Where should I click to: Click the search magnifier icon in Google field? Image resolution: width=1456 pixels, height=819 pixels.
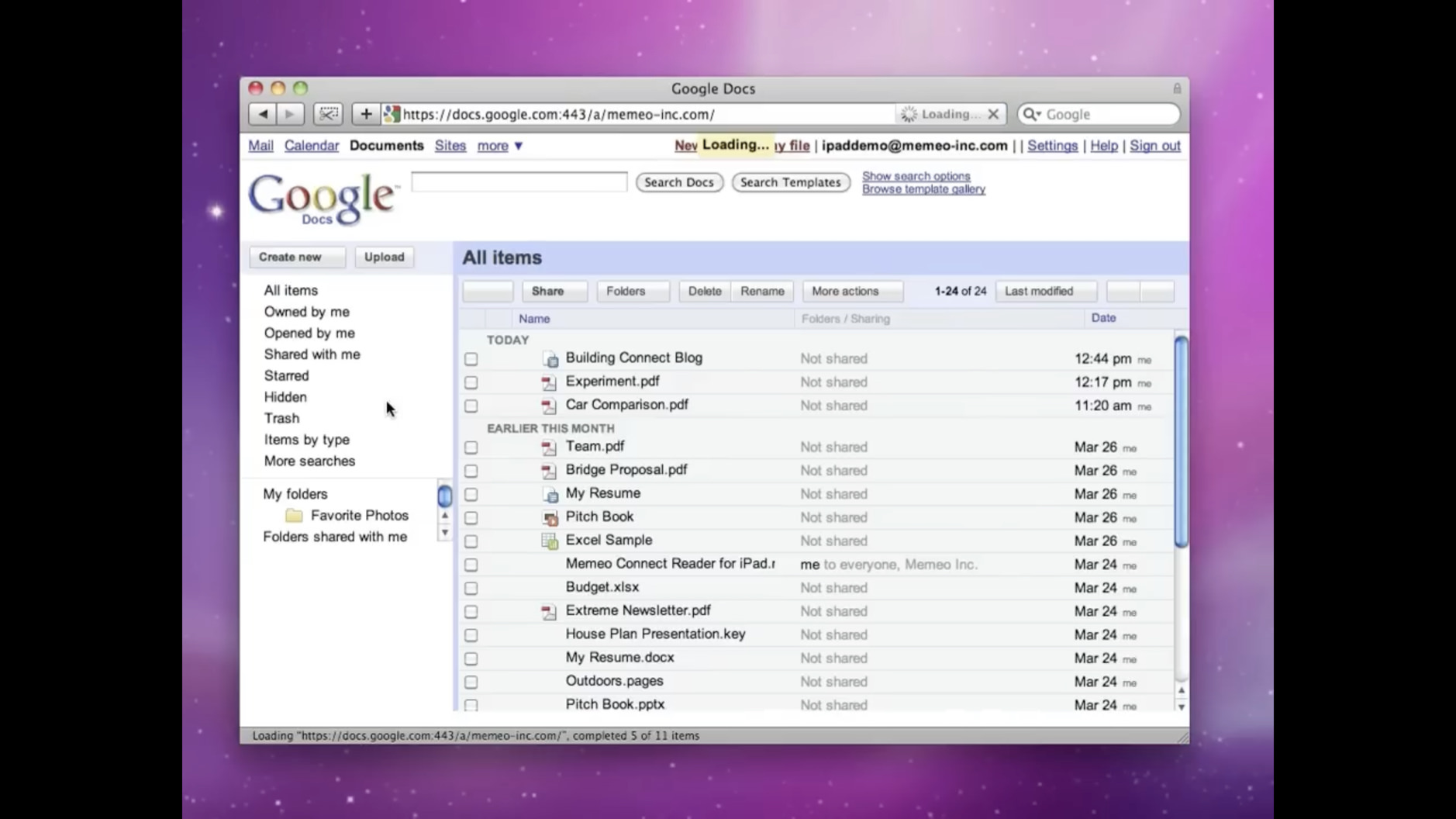(x=1030, y=114)
